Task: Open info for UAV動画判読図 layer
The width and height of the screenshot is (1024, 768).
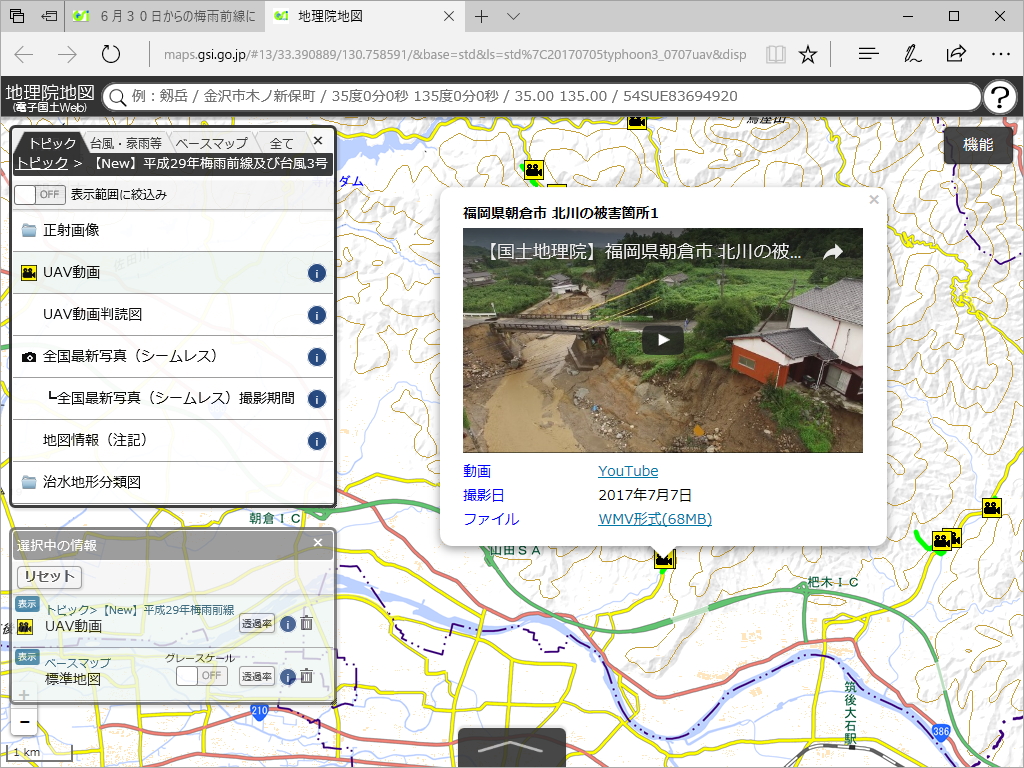Action: (x=317, y=315)
